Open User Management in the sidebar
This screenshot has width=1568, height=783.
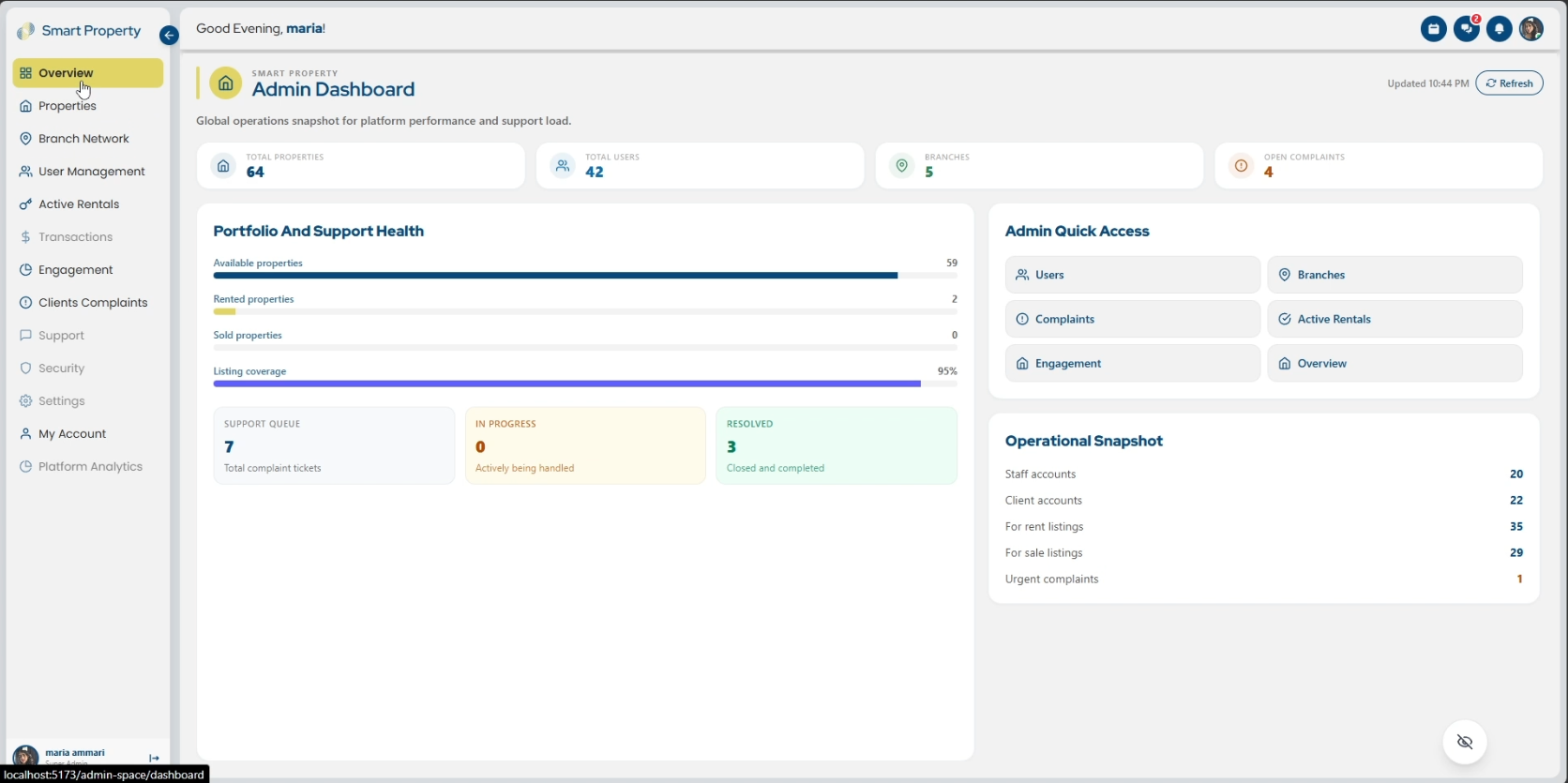point(88,172)
